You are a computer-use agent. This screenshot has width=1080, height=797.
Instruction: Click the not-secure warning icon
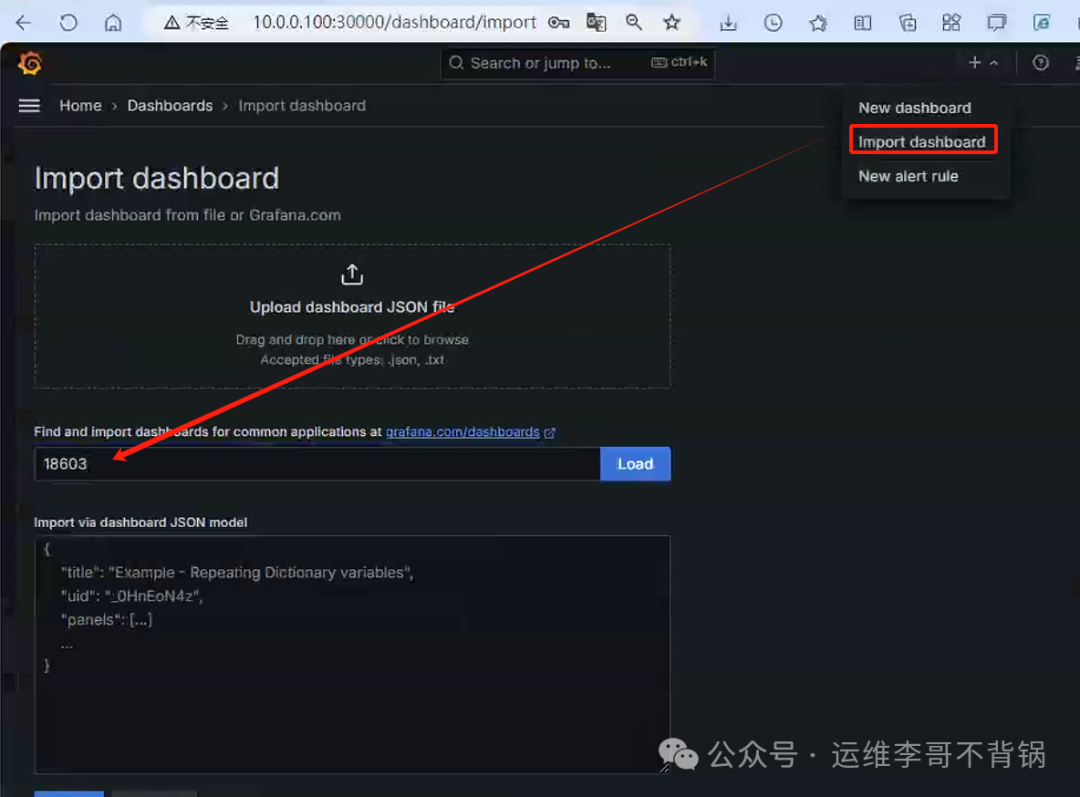coord(172,23)
